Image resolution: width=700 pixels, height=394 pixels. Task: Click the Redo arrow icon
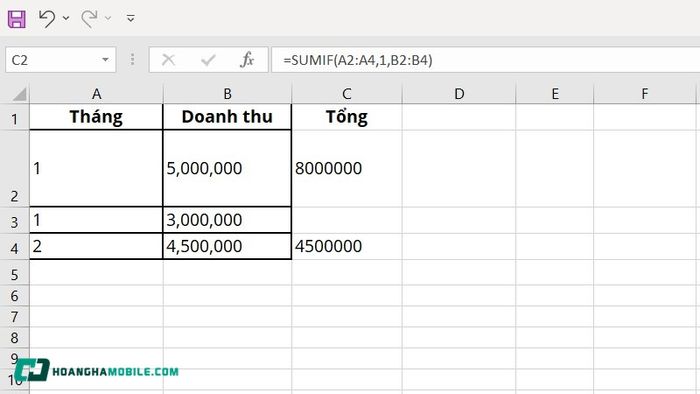(89, 18)
